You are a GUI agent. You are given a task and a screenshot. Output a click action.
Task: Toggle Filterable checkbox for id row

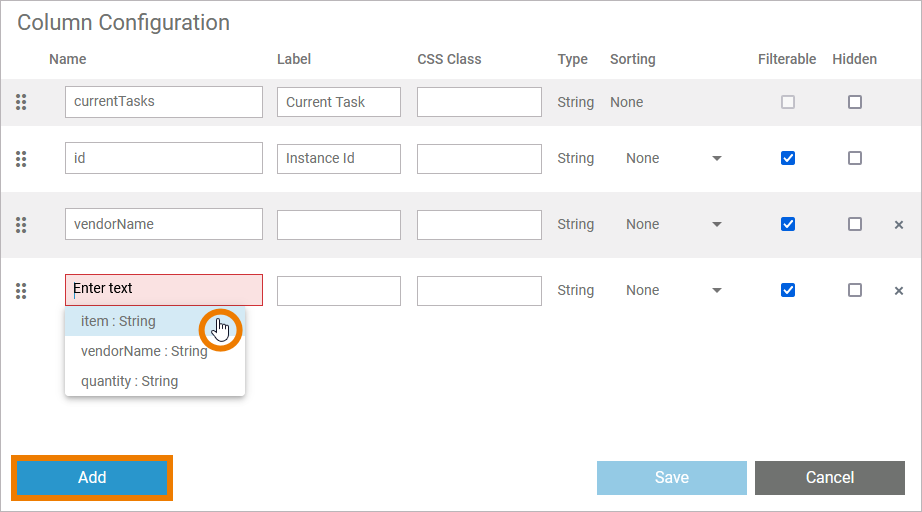coord(788,158)
